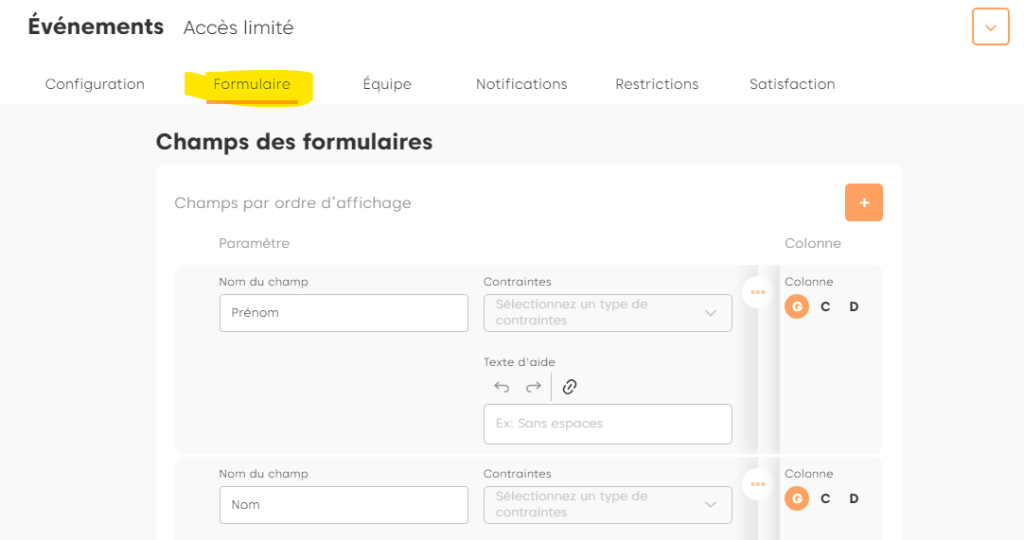The width and height of the screenshot is (1024, 540).
Task: Select column D for Prénom field
Action: point(854,306)
